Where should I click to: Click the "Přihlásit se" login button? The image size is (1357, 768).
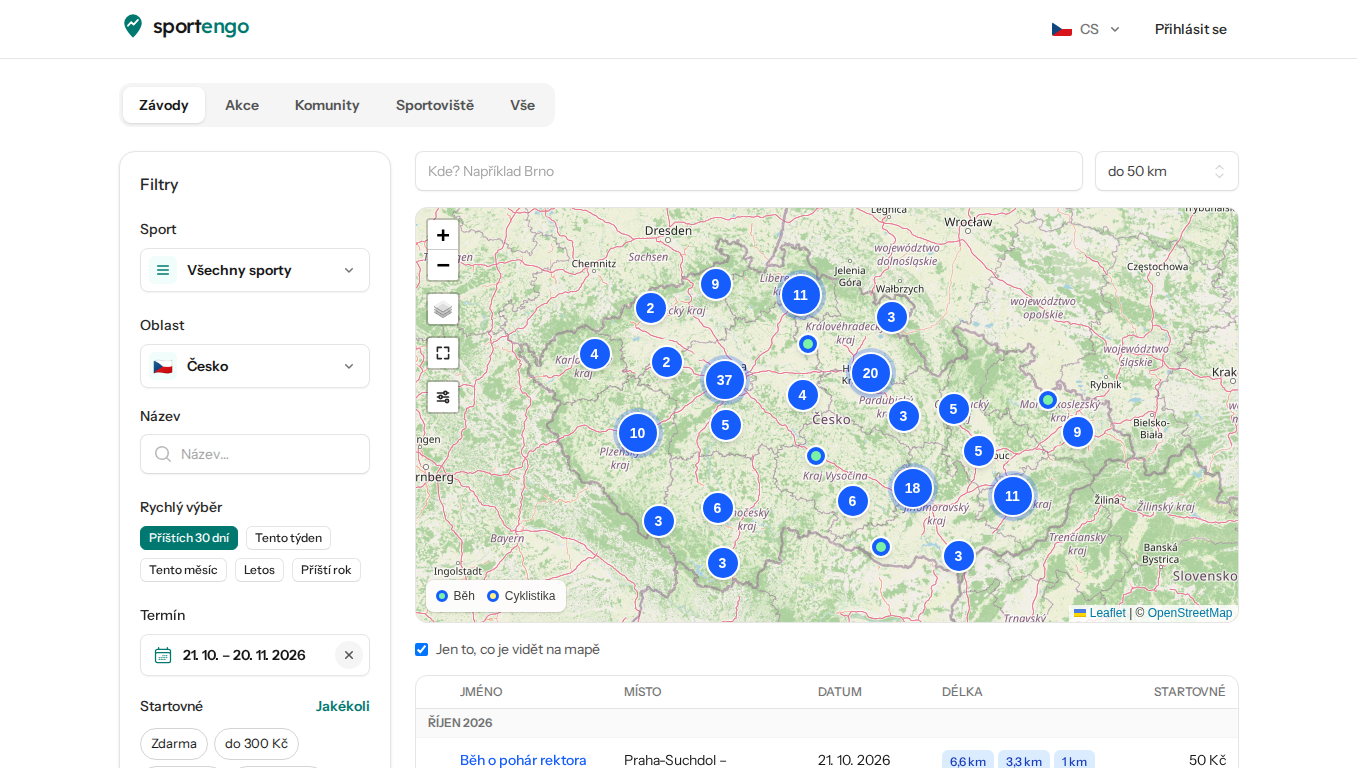1191,29
